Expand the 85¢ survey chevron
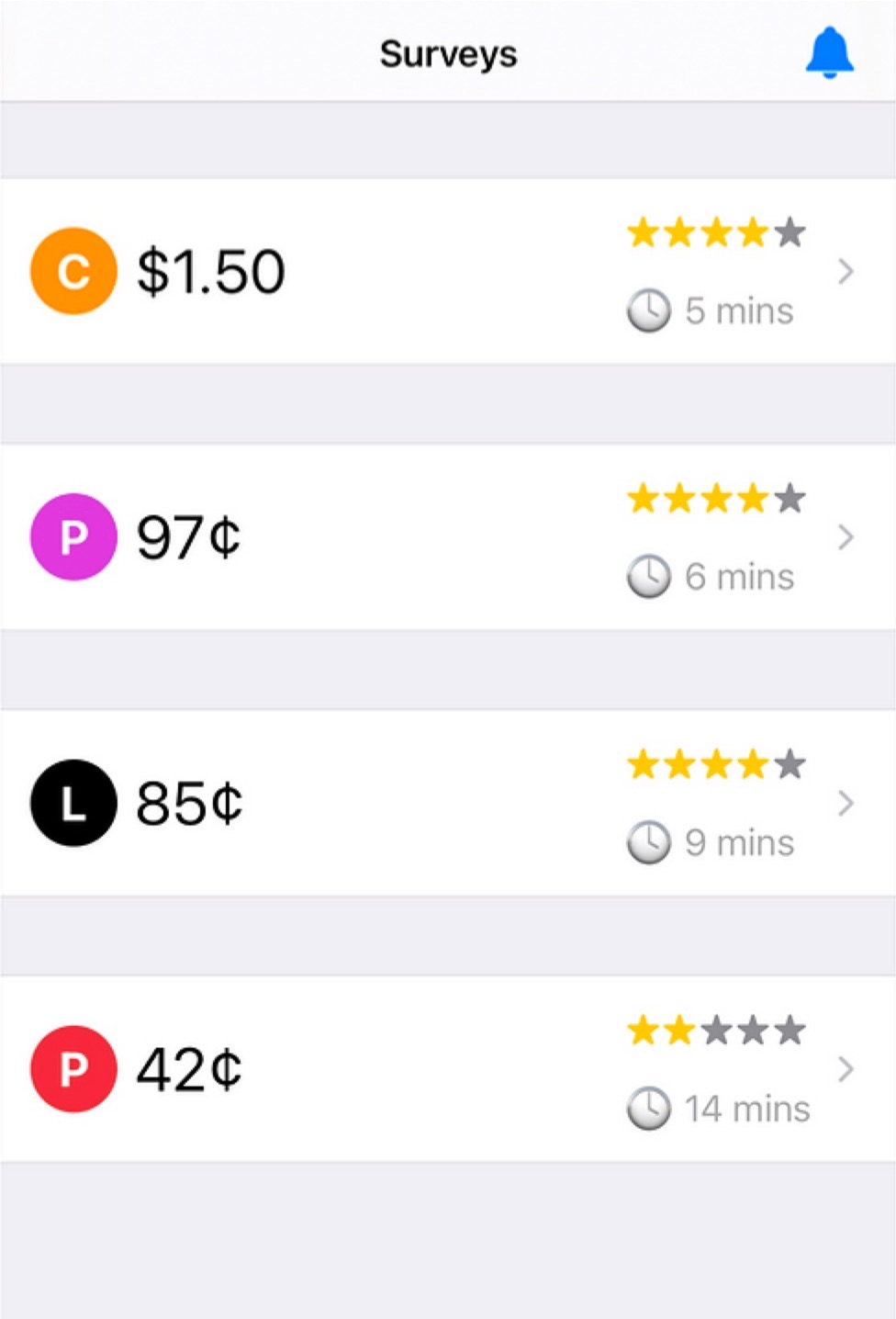The image size is (896, 1319). pos(846,803)
